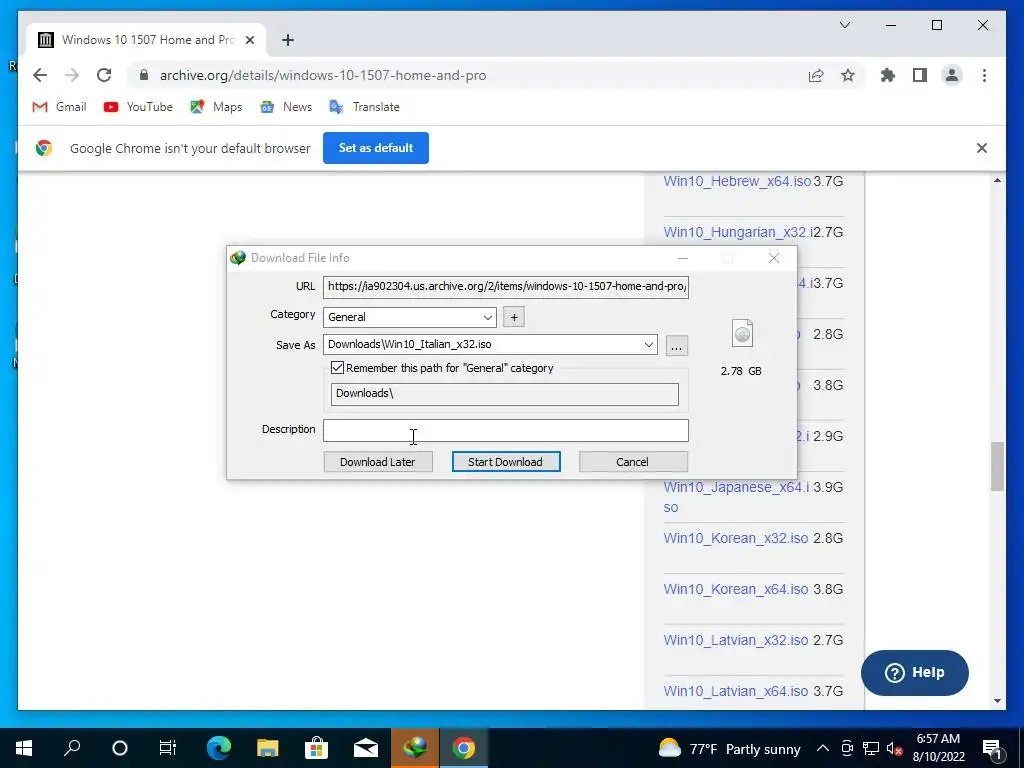Click the blue Help button
The height and width of the screenshot is (768, 1024).
pyautogui.click(x=914, y=673)
